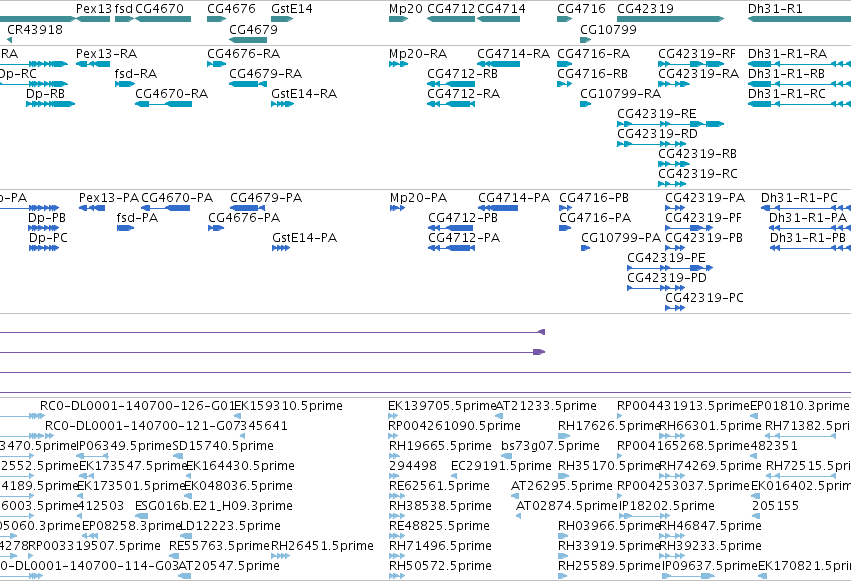Select the Pex13 gene label
This screenshot has width=851, height=581.
(94, 9)
